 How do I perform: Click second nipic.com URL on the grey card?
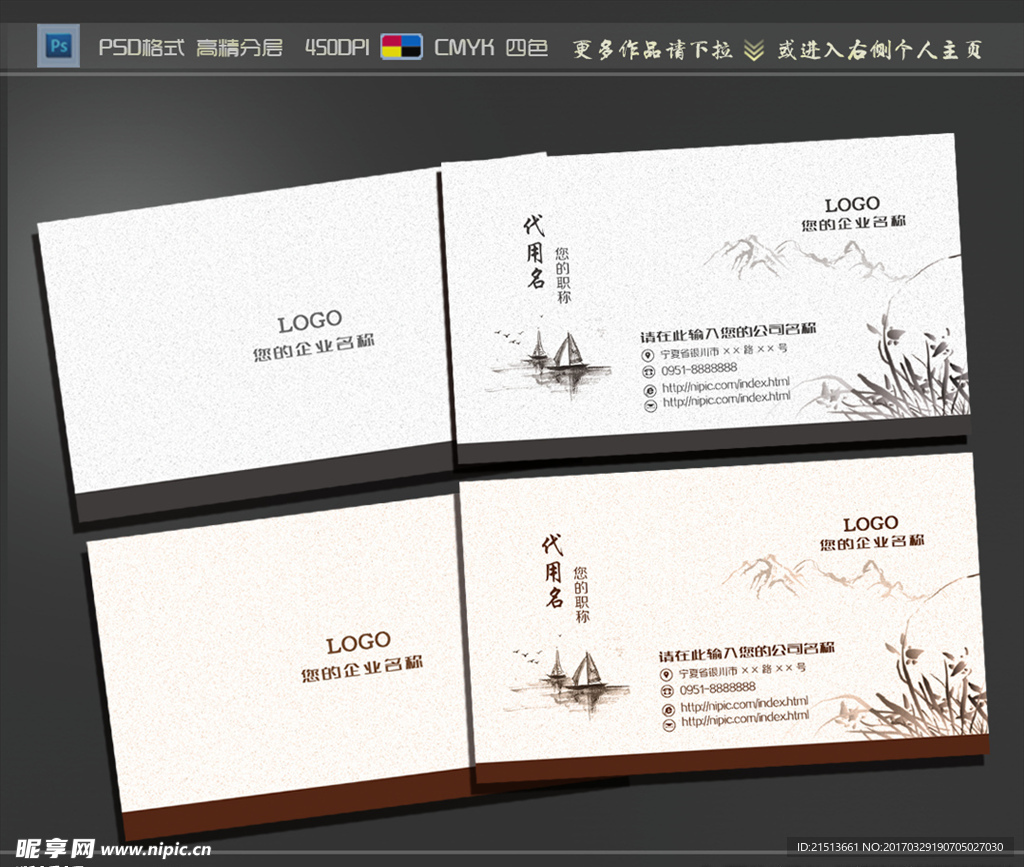[726, 399]
